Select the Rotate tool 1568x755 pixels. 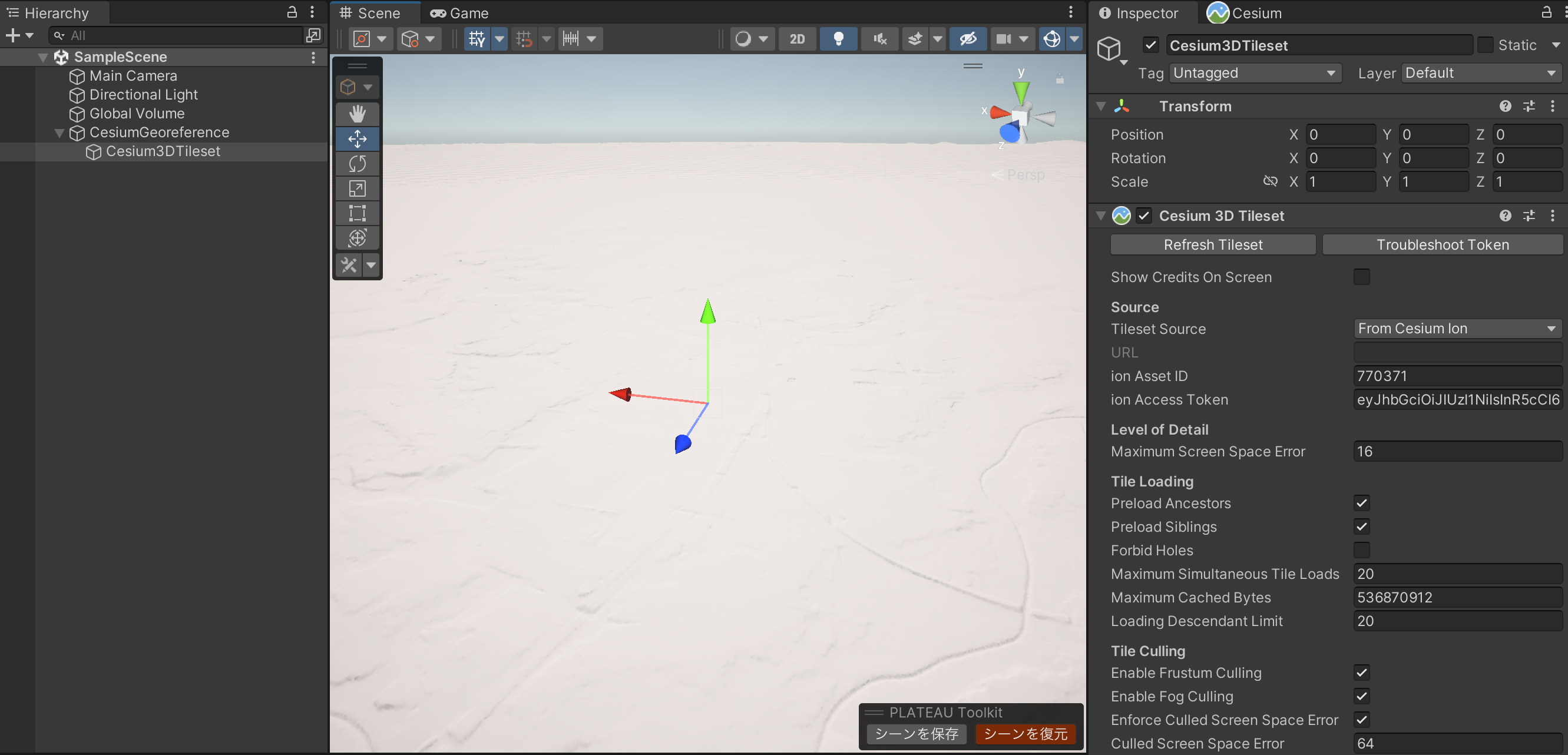[358, 164]
